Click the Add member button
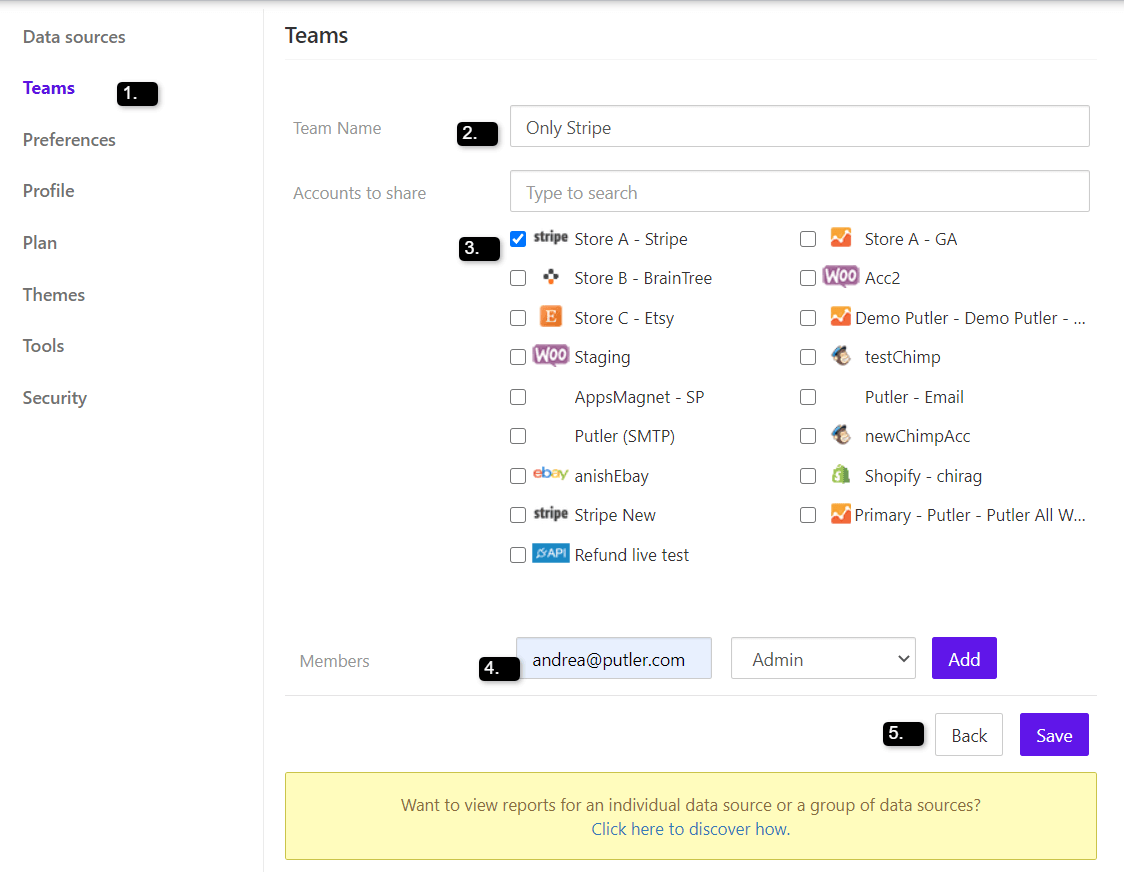 point(964,659)
